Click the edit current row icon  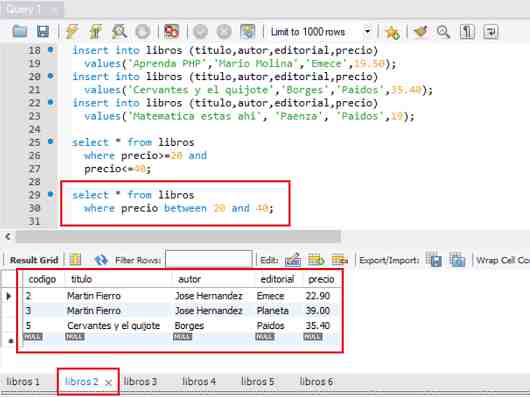(x=293, y=259)
